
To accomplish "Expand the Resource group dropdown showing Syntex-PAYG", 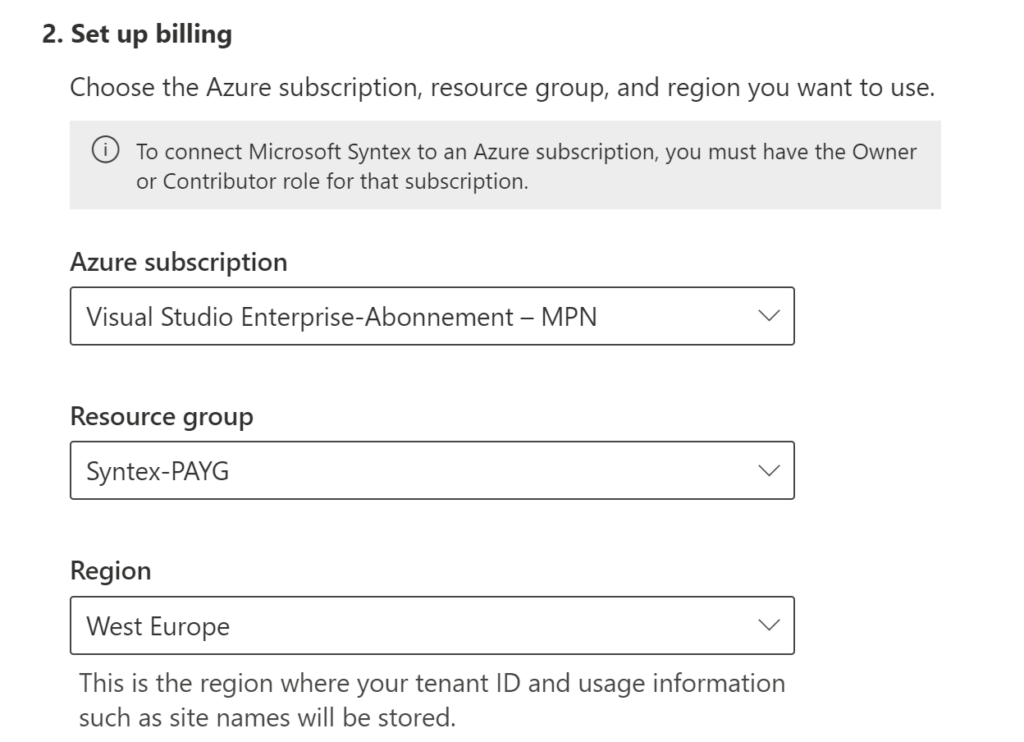I will click(432, 470).
